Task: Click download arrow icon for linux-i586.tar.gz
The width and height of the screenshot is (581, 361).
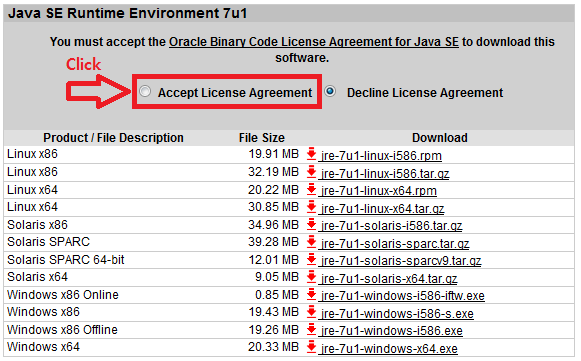Action: 312,171
